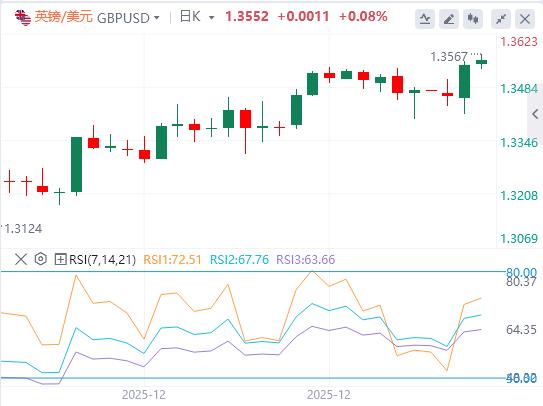Click the UK/US flag pair icon
The image size is (543, 406).
(23, 17)
